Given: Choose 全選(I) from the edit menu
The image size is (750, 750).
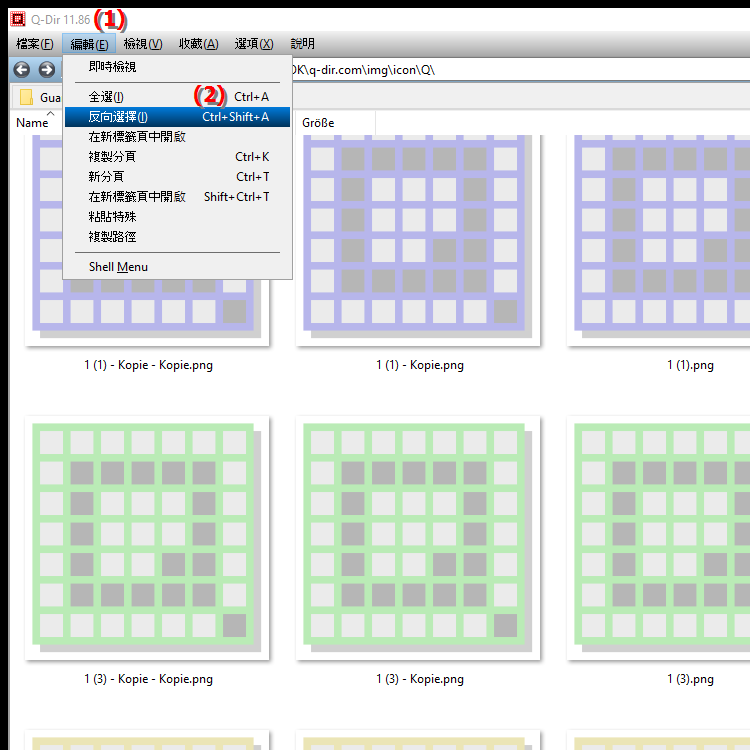Looking at the screenshot, I should [x=177, y=97].
